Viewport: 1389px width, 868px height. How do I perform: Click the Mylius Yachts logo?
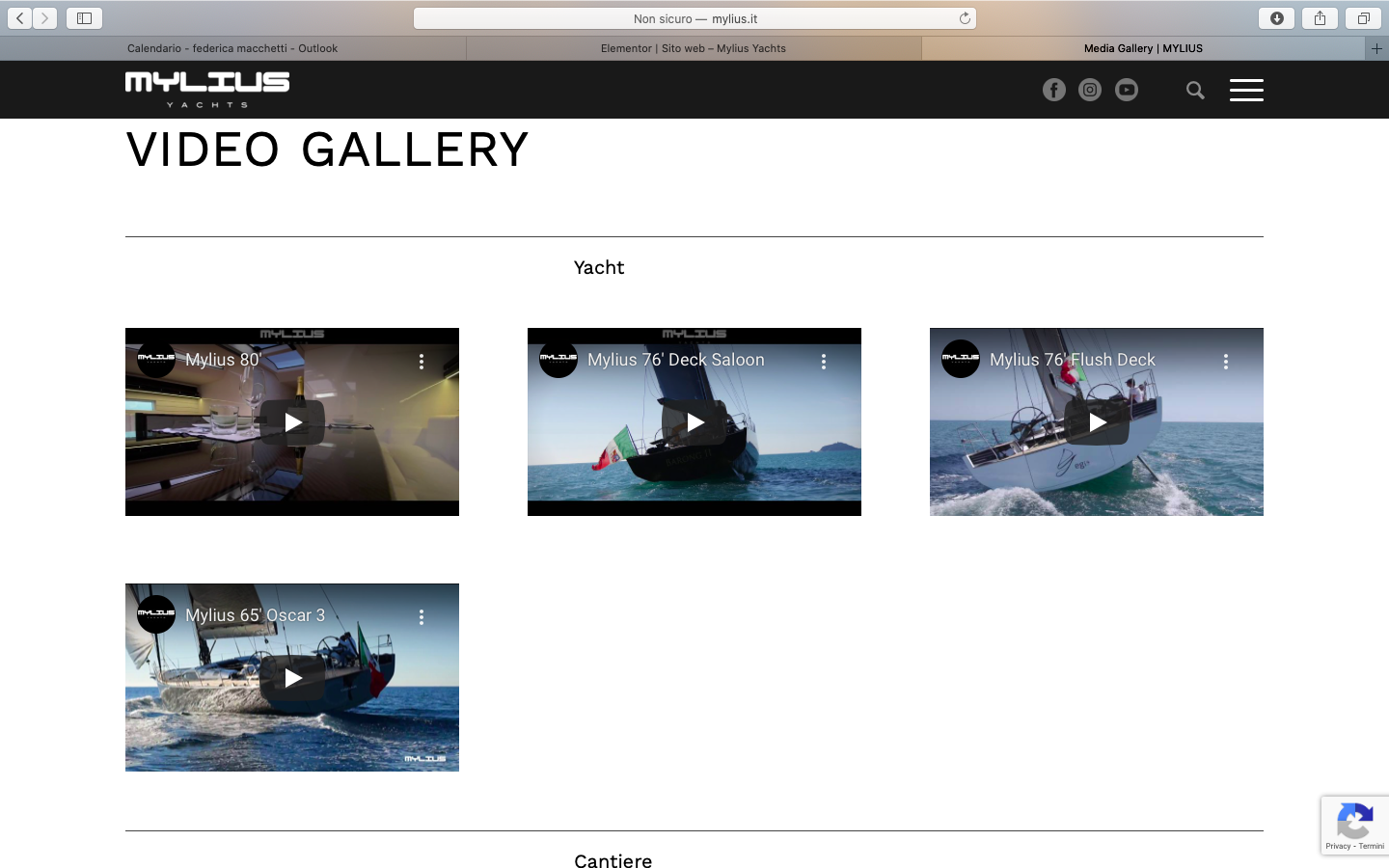coord(207,89)
